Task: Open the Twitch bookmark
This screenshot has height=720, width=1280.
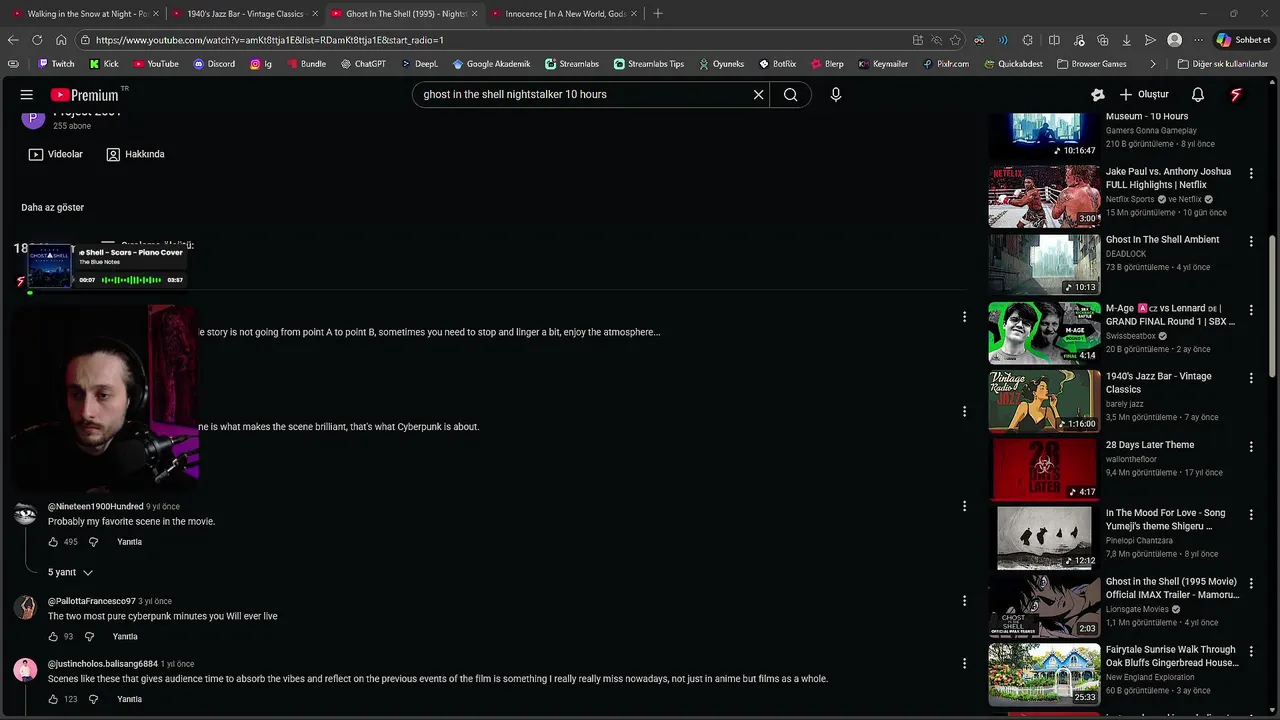Action: [x=56, y=64]
